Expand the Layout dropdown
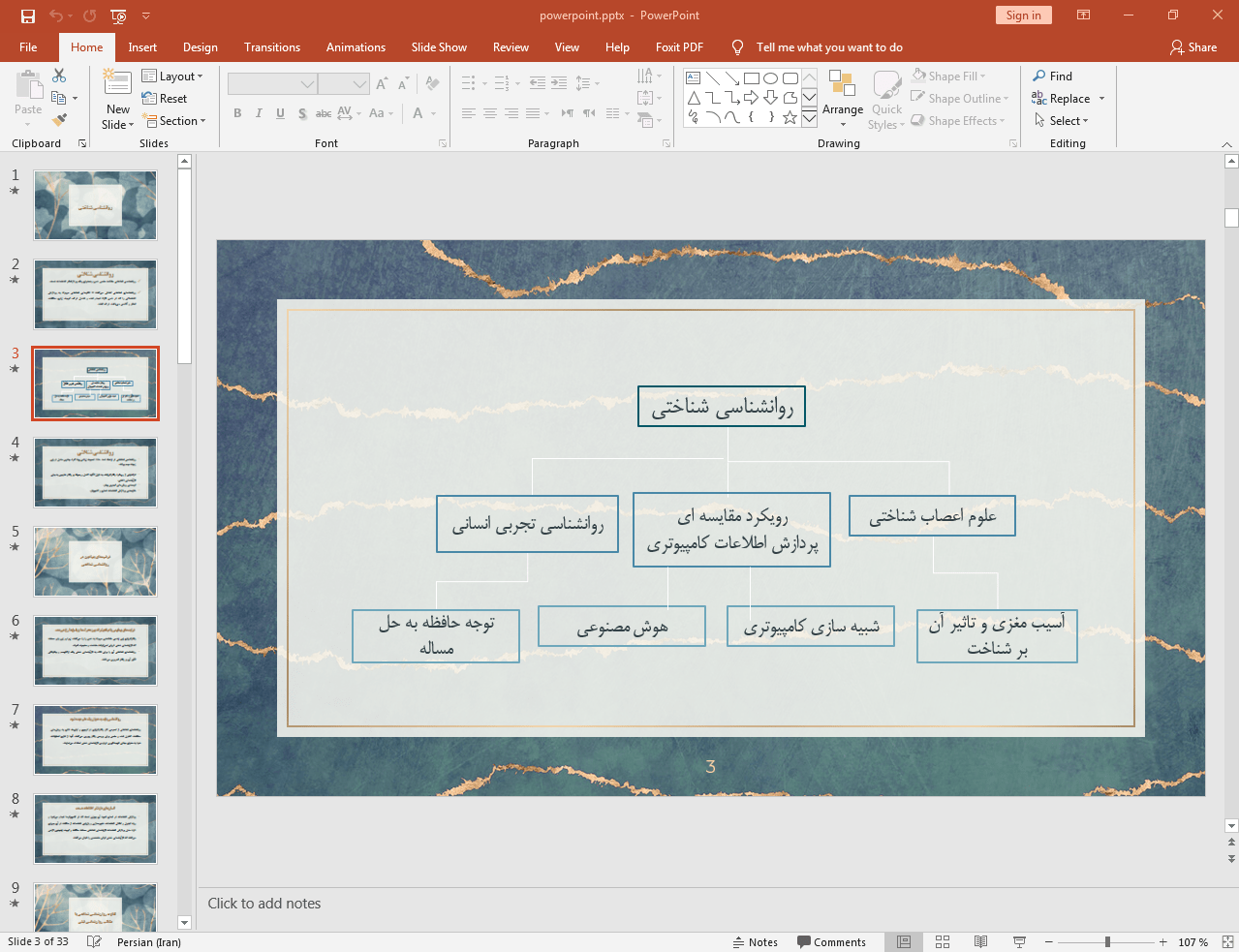Image resolution: width=1239 pixels, height=952 pixels. [172, 77]
